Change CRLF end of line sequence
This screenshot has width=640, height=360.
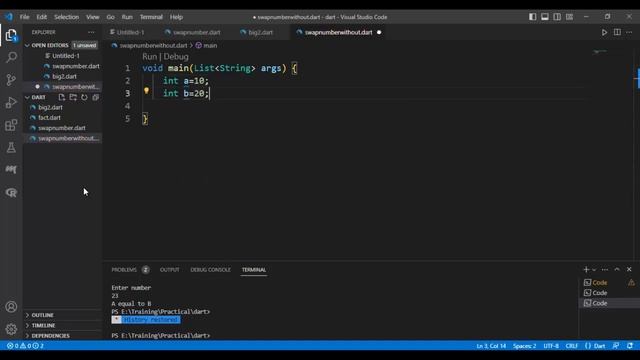pyautogui.click(x=571, y=346)
